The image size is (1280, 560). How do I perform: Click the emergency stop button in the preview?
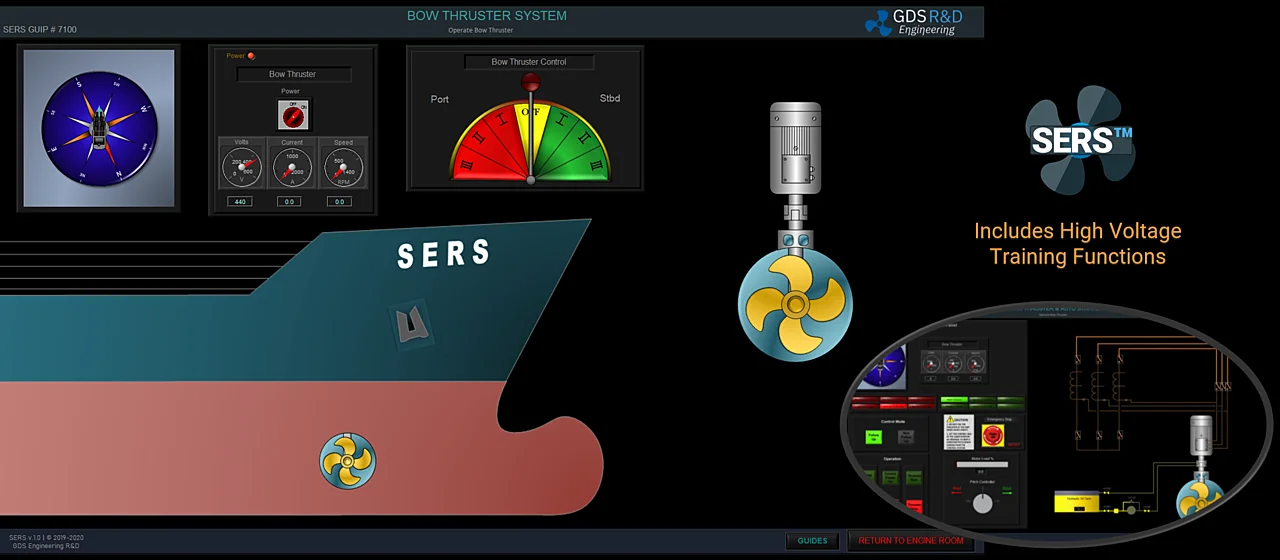tap(993, 435)
